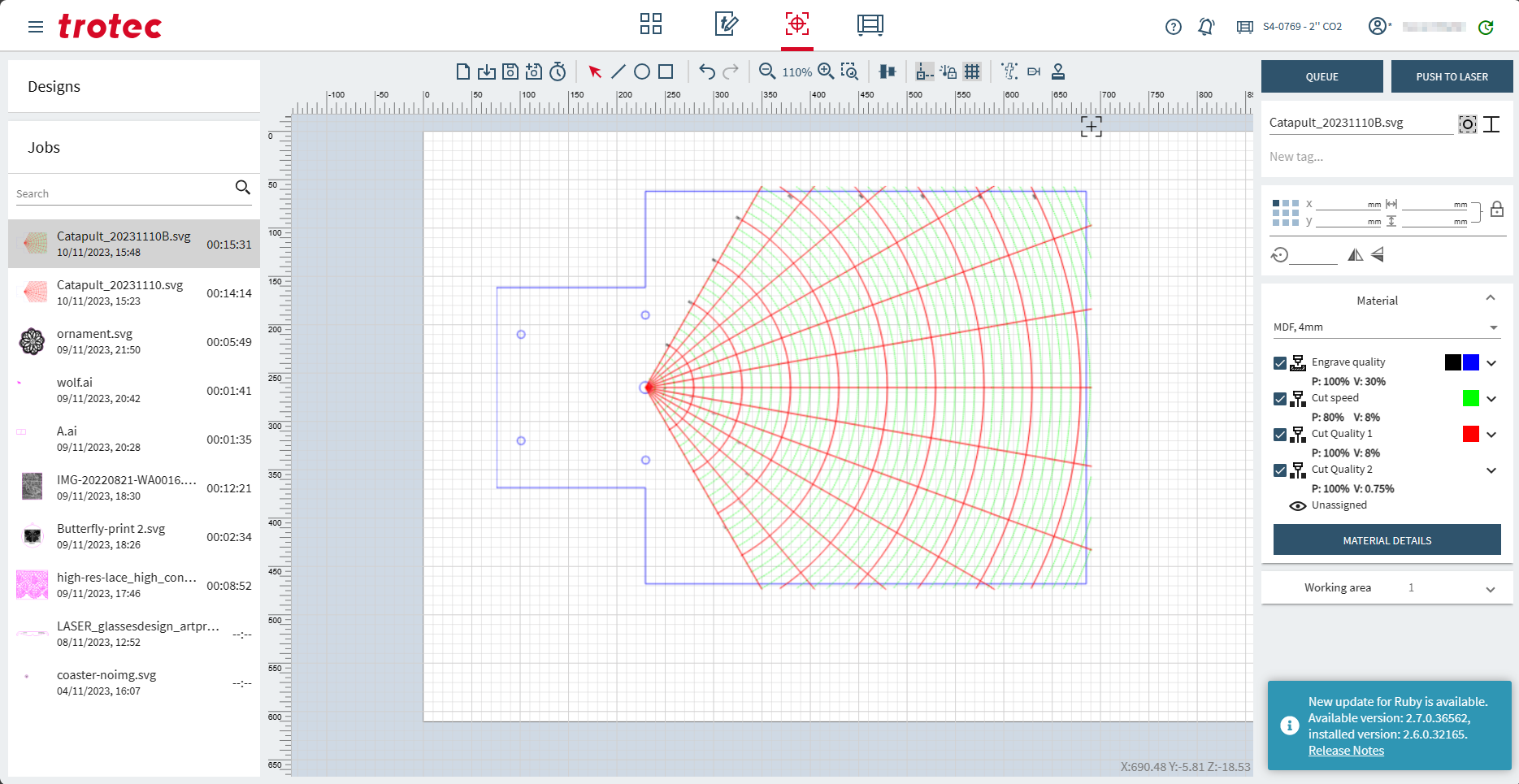Calculate job time with stopwatch icon
The height and width of the screenshot is (784, 1519).
(558, 71)
